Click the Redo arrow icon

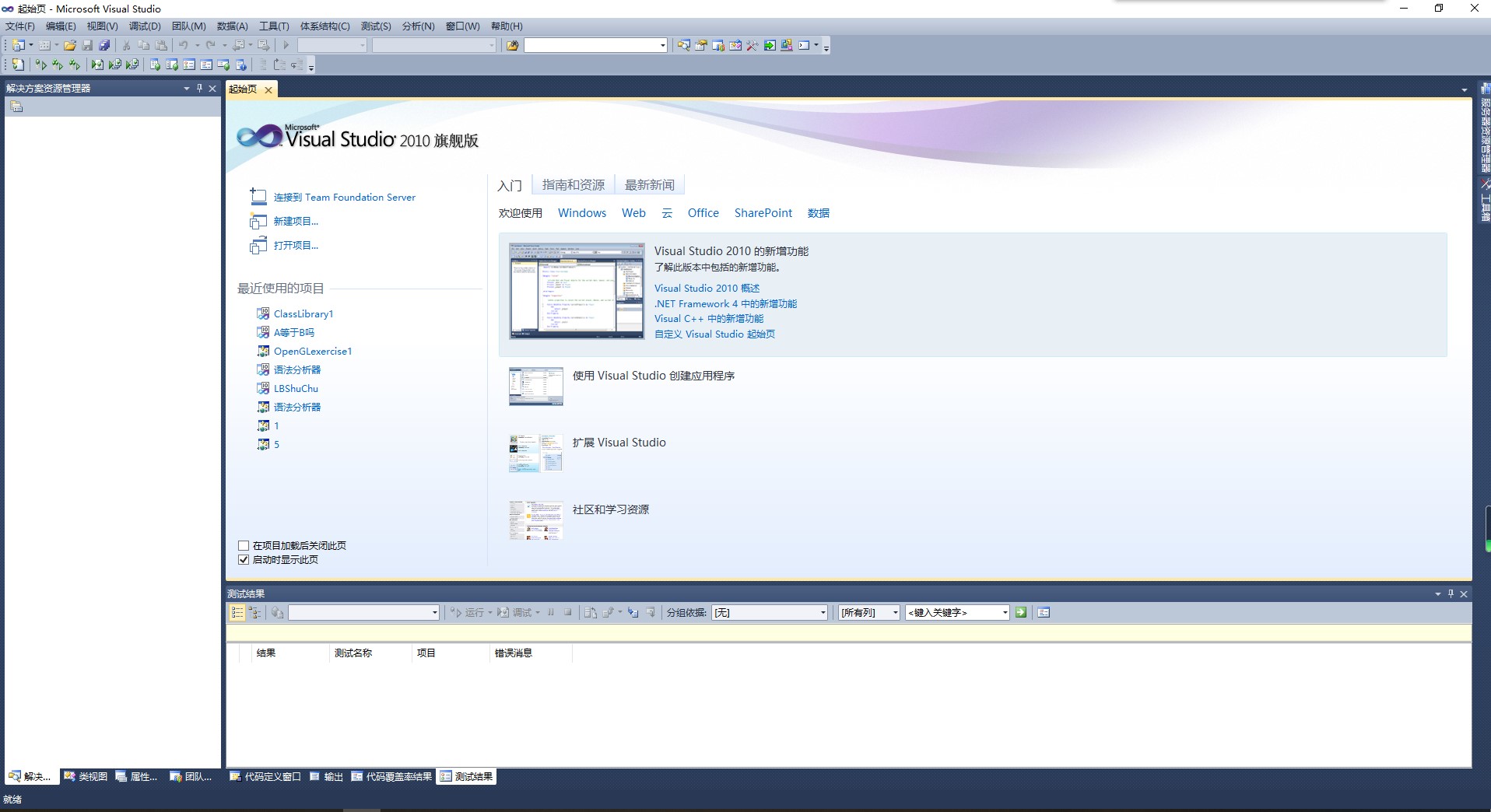[210, 45]
